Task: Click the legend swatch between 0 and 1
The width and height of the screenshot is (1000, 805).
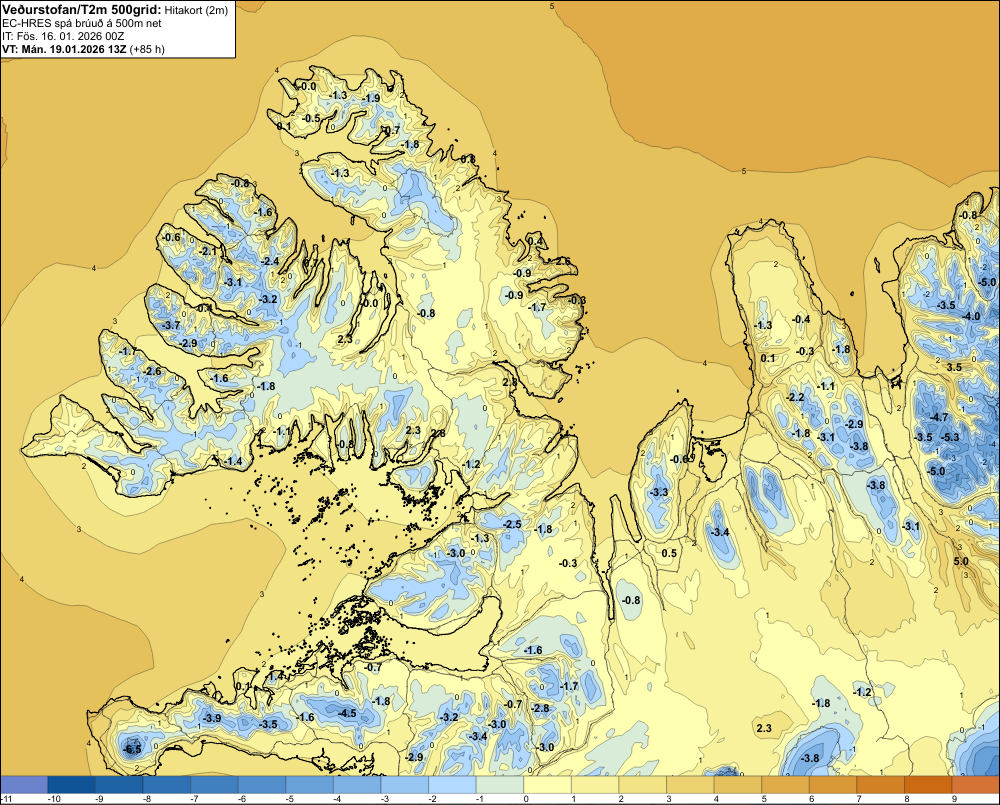Action: coord(547,785)
